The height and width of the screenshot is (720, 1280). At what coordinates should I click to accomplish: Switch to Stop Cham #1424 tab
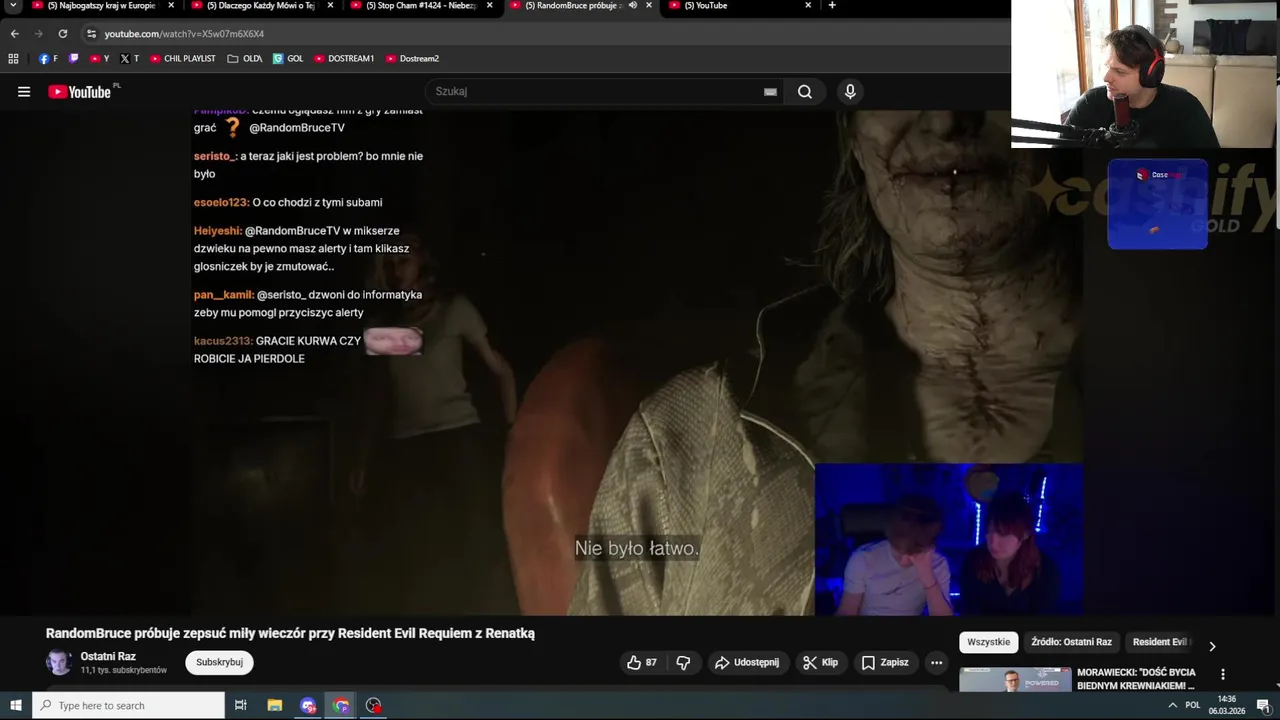tap(418, 6)
